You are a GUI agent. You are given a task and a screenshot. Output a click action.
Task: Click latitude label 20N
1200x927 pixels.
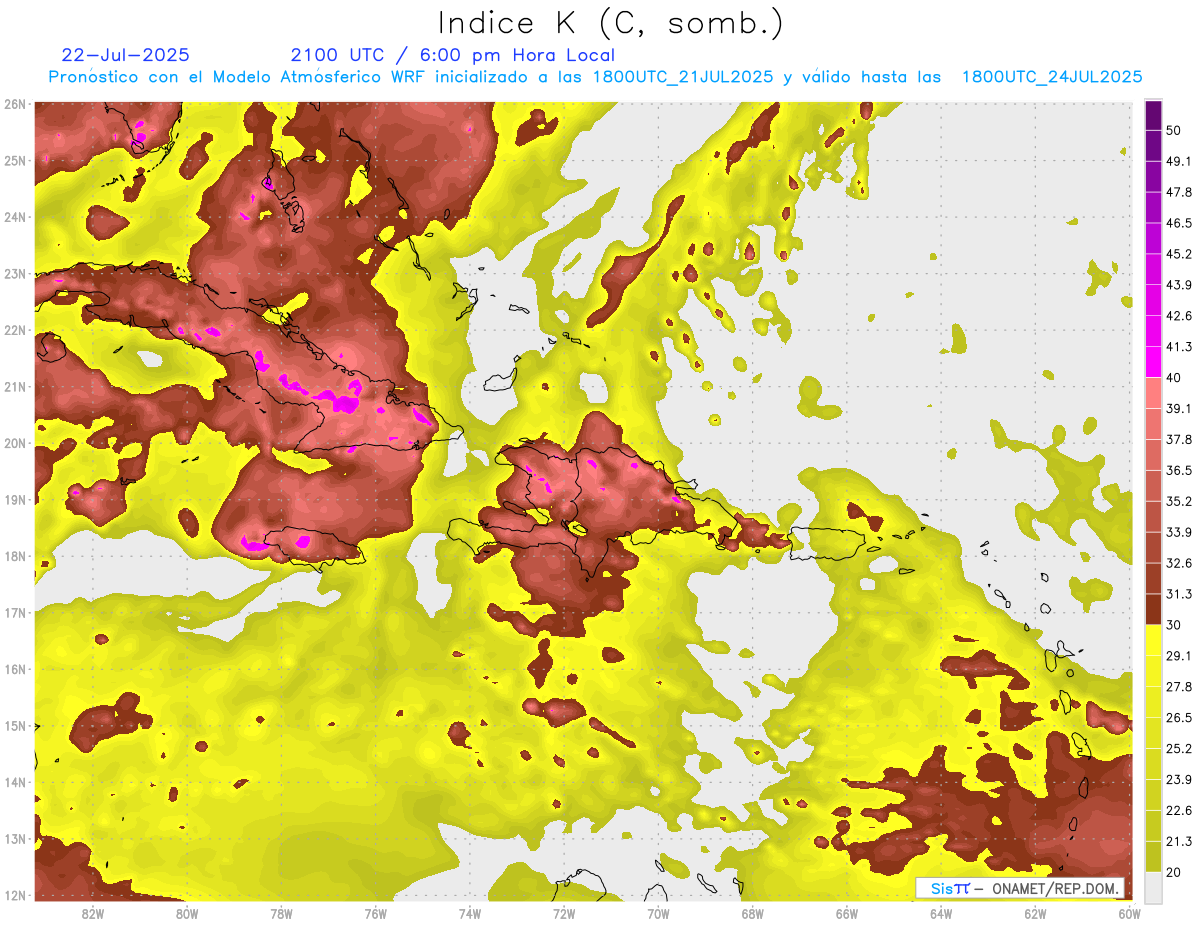click(15, 443)
